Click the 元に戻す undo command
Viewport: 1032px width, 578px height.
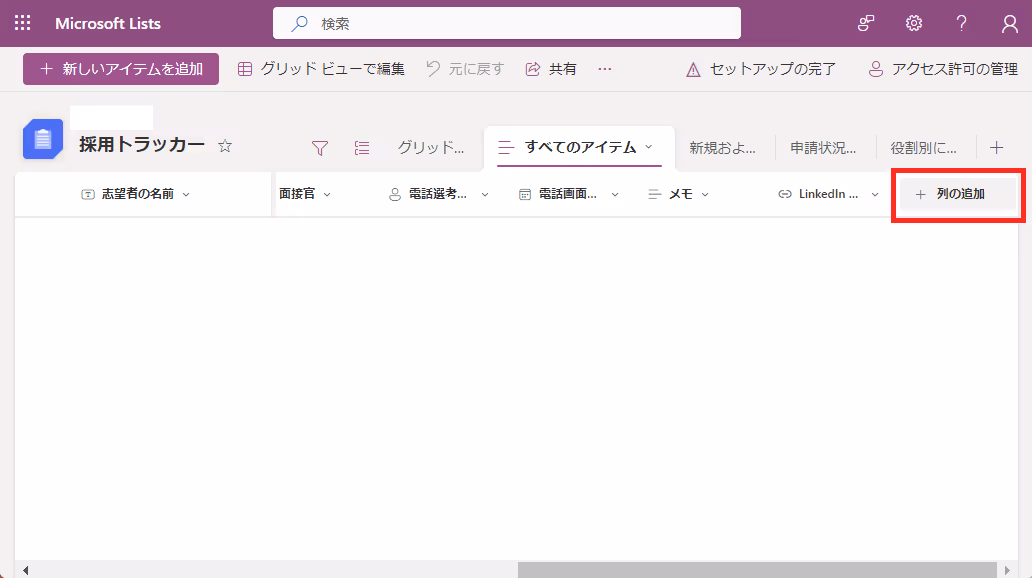[465, 69]
